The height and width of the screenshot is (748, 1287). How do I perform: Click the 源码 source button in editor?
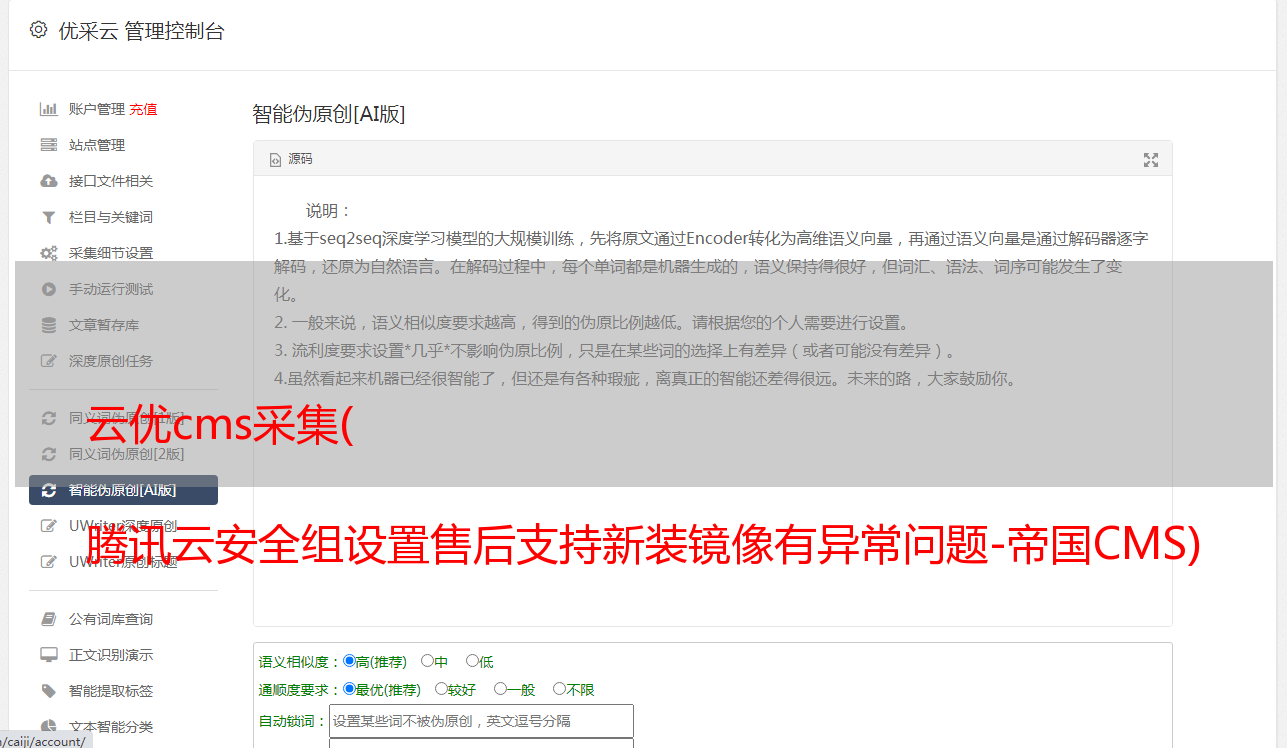tap(292, 159)
